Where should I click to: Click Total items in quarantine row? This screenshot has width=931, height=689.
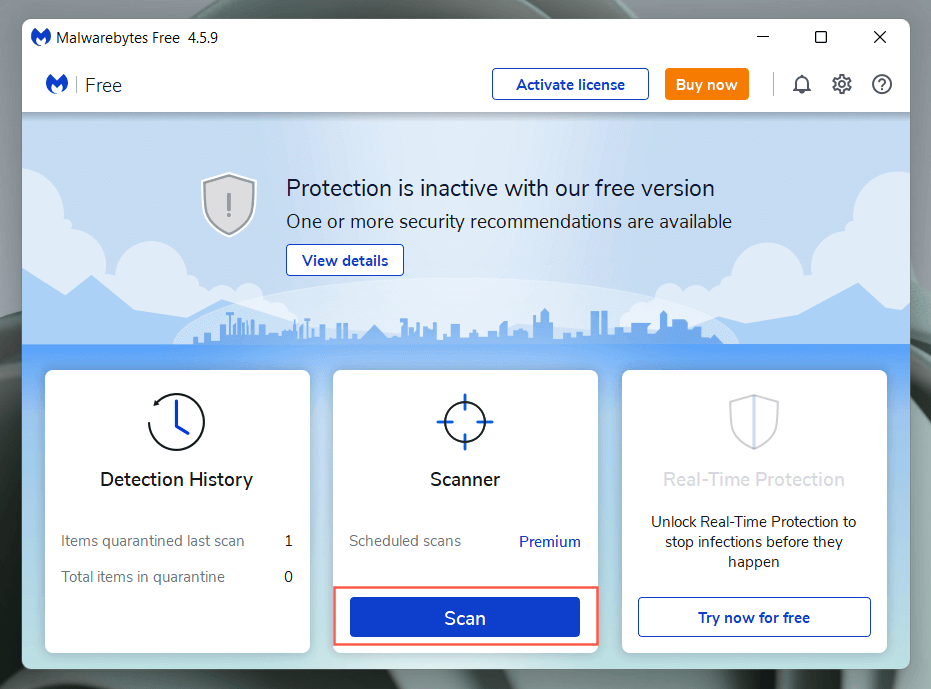click(x=143, y=577)
